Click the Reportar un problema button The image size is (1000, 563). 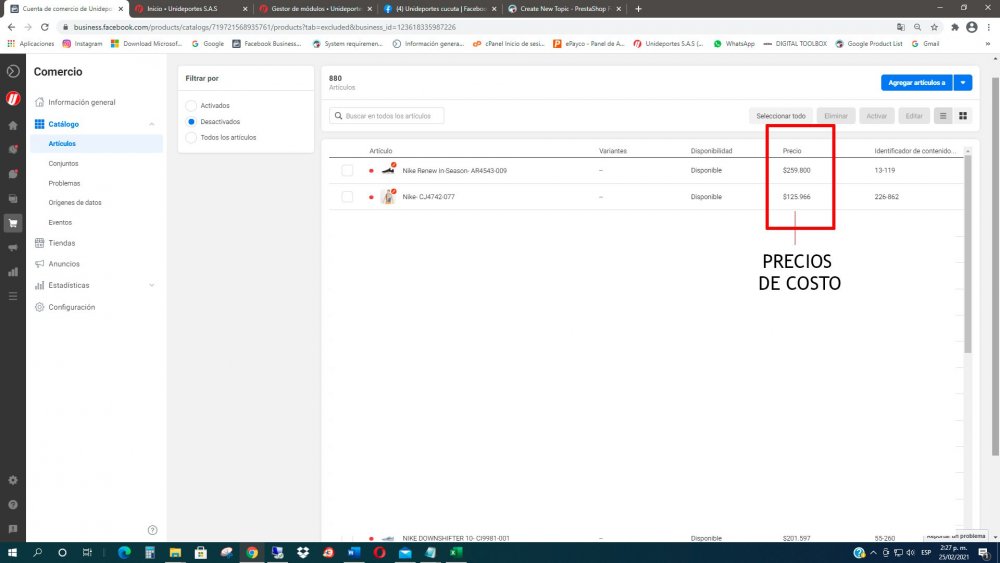coord(955,536)
